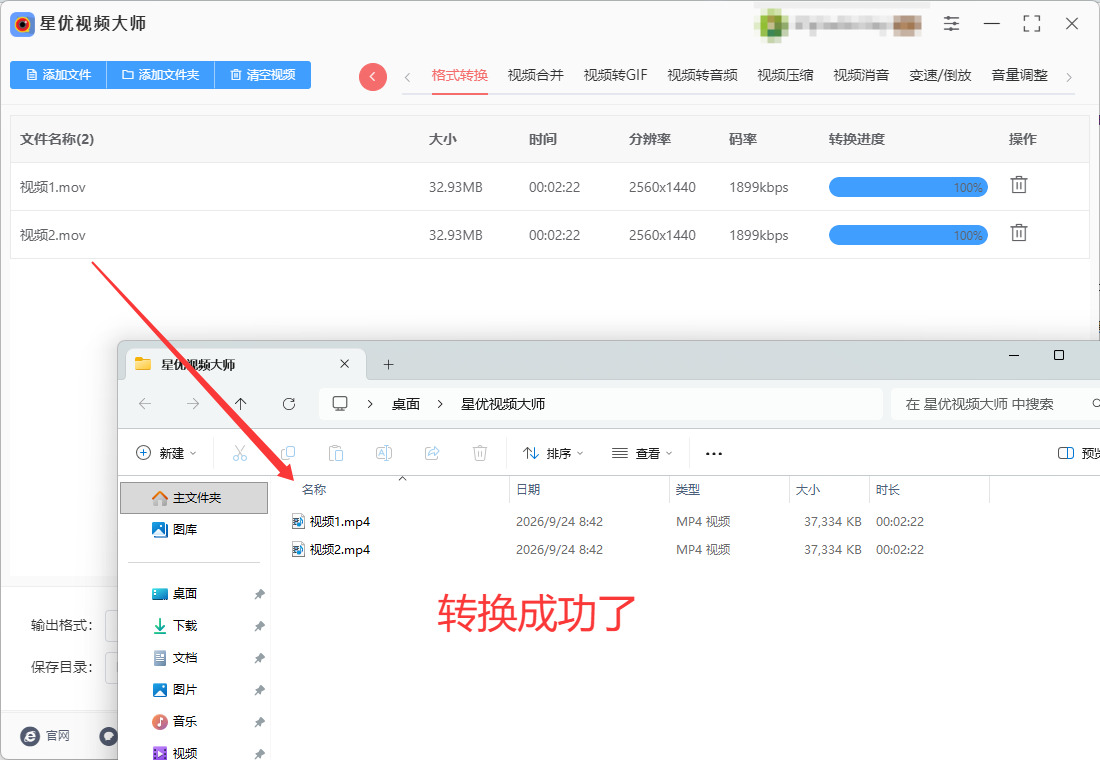The image size is (1100, 760).
Task: Select the 视频2.mp4 file in Explorer
Action: [x=340, y=549]
